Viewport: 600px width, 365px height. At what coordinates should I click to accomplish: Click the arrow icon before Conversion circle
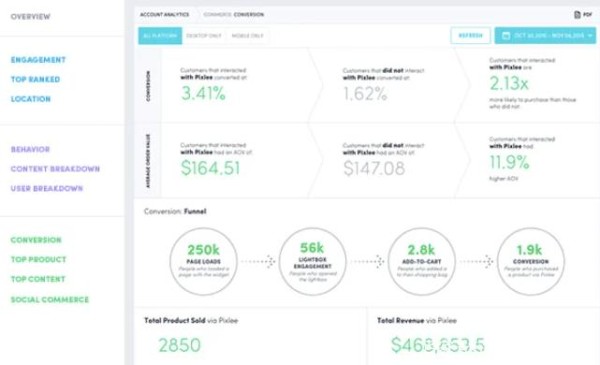pyautogui.click(x=488, y=261)
